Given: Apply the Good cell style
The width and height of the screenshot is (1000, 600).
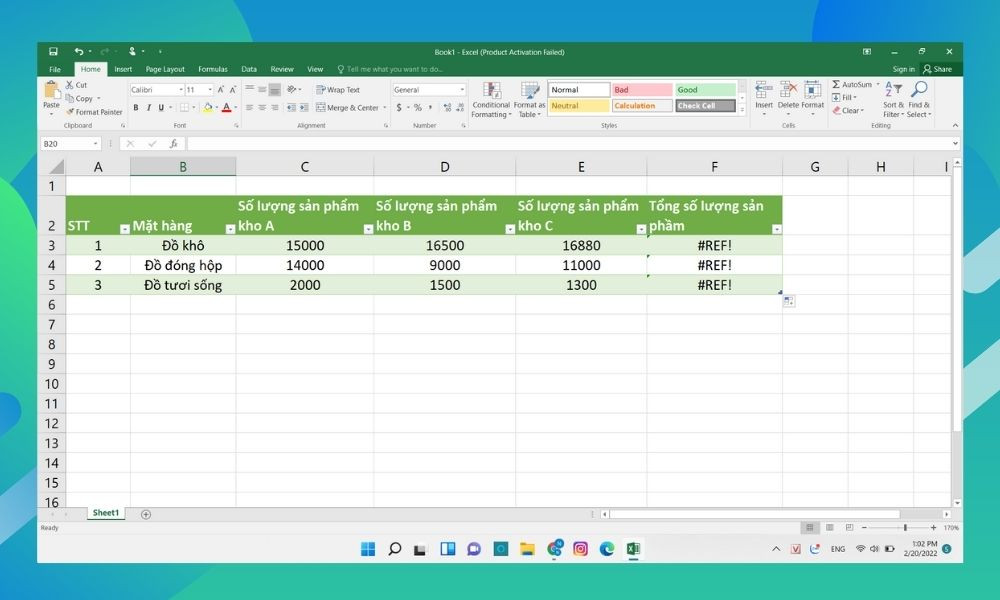Looking at the screenshot, I should pyautogui.click(x=705, y=90).
